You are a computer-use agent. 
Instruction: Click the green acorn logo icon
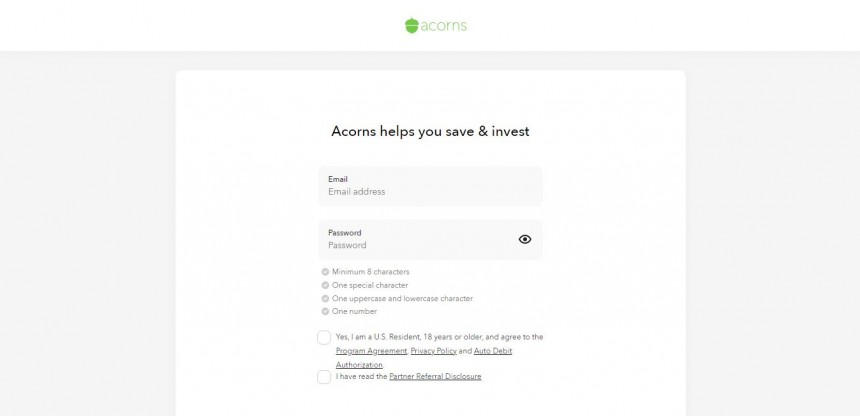(x=412, y=25)
